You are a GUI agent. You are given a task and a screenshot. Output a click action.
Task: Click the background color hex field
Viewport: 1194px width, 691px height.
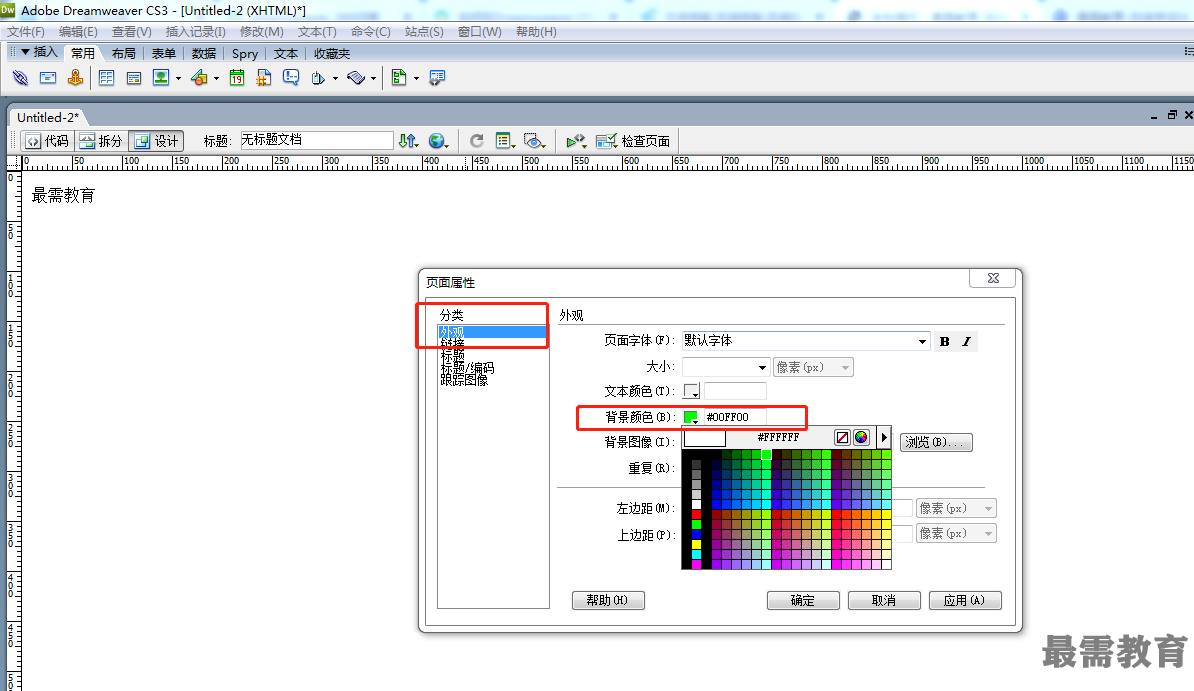(735, 417)
